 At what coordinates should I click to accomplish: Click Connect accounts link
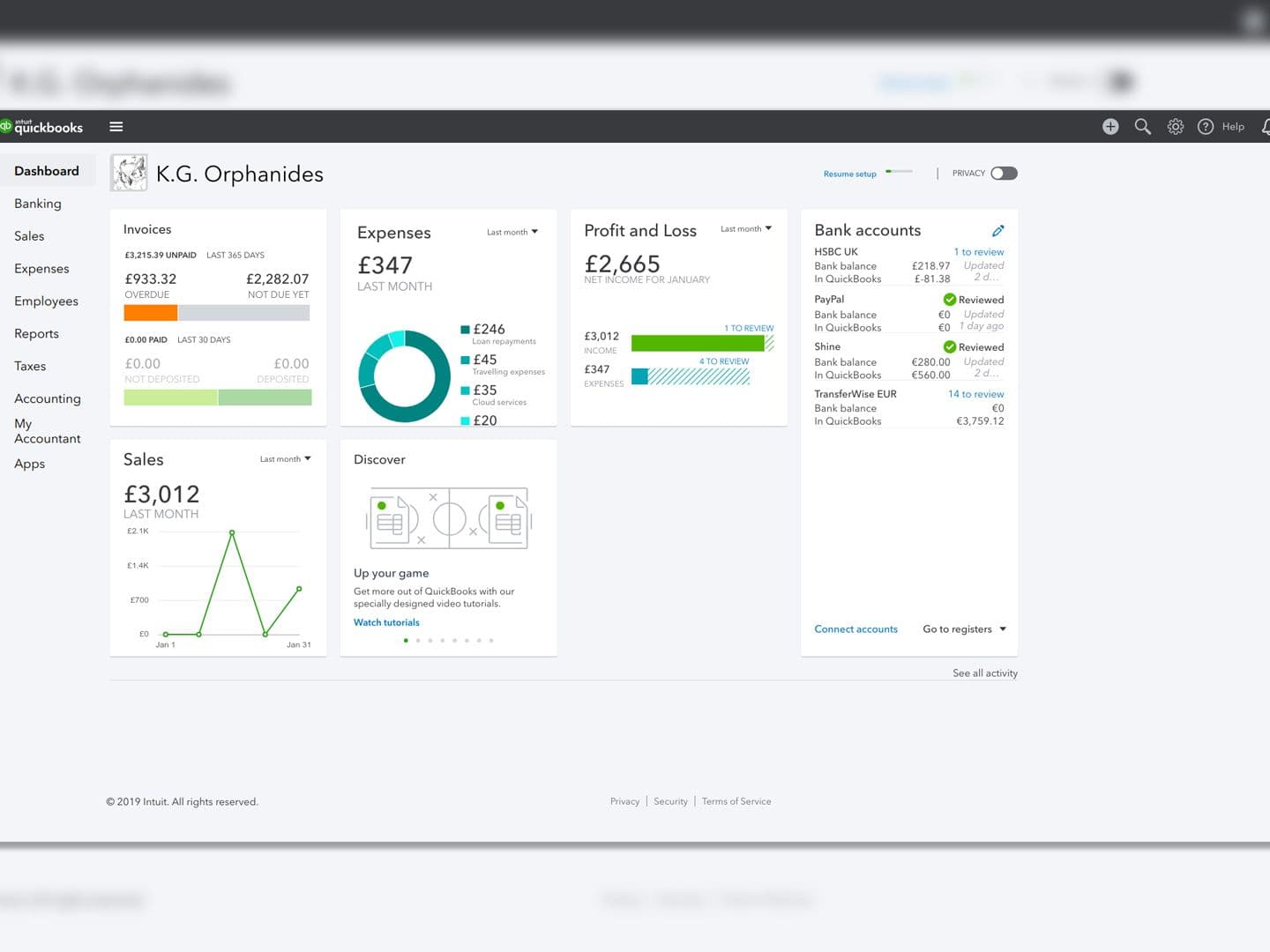(855, 629)
